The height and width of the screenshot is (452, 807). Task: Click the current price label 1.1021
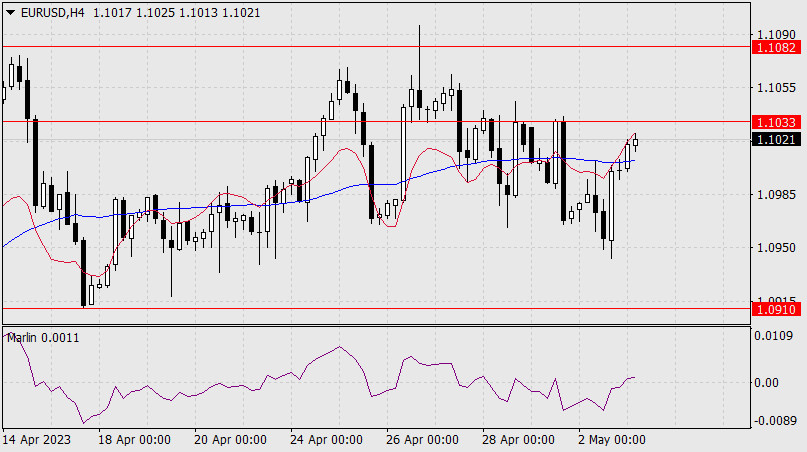click(776, 140)
